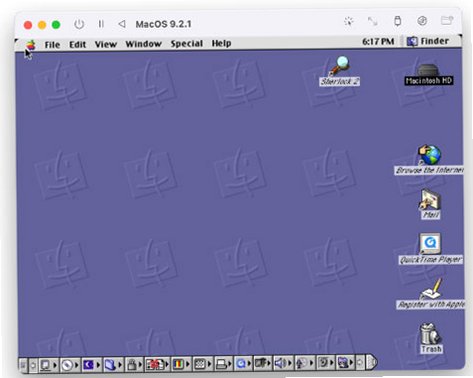Open the Keychain padlock module

click(x=134, y=364)
